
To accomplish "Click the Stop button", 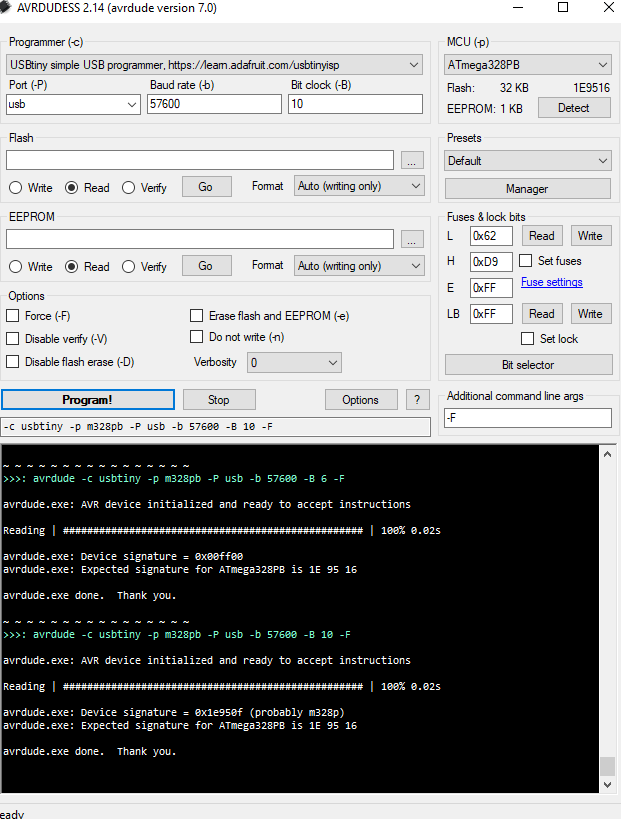I will (219, 400).
